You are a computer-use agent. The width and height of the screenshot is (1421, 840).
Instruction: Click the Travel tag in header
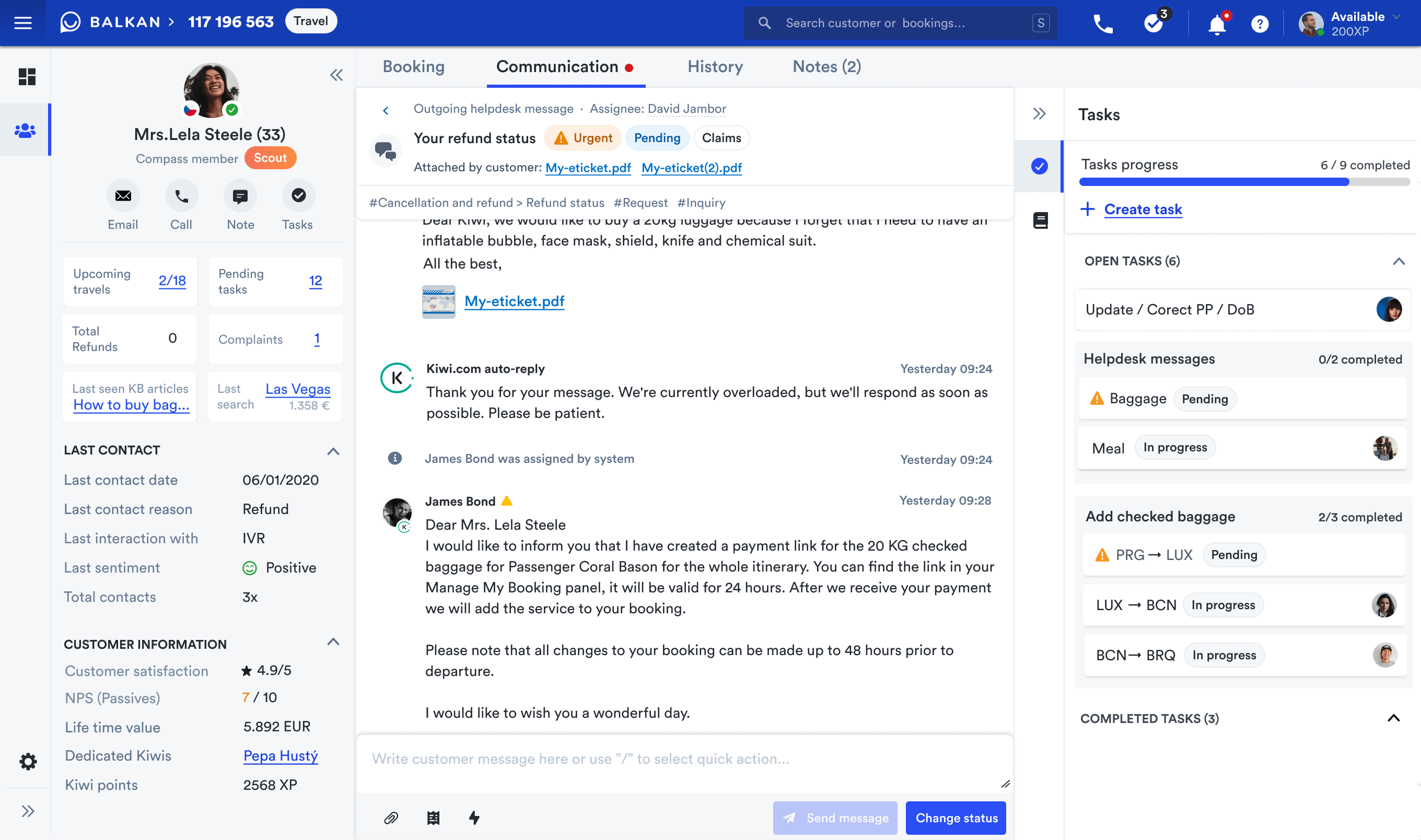pos(311,21)
